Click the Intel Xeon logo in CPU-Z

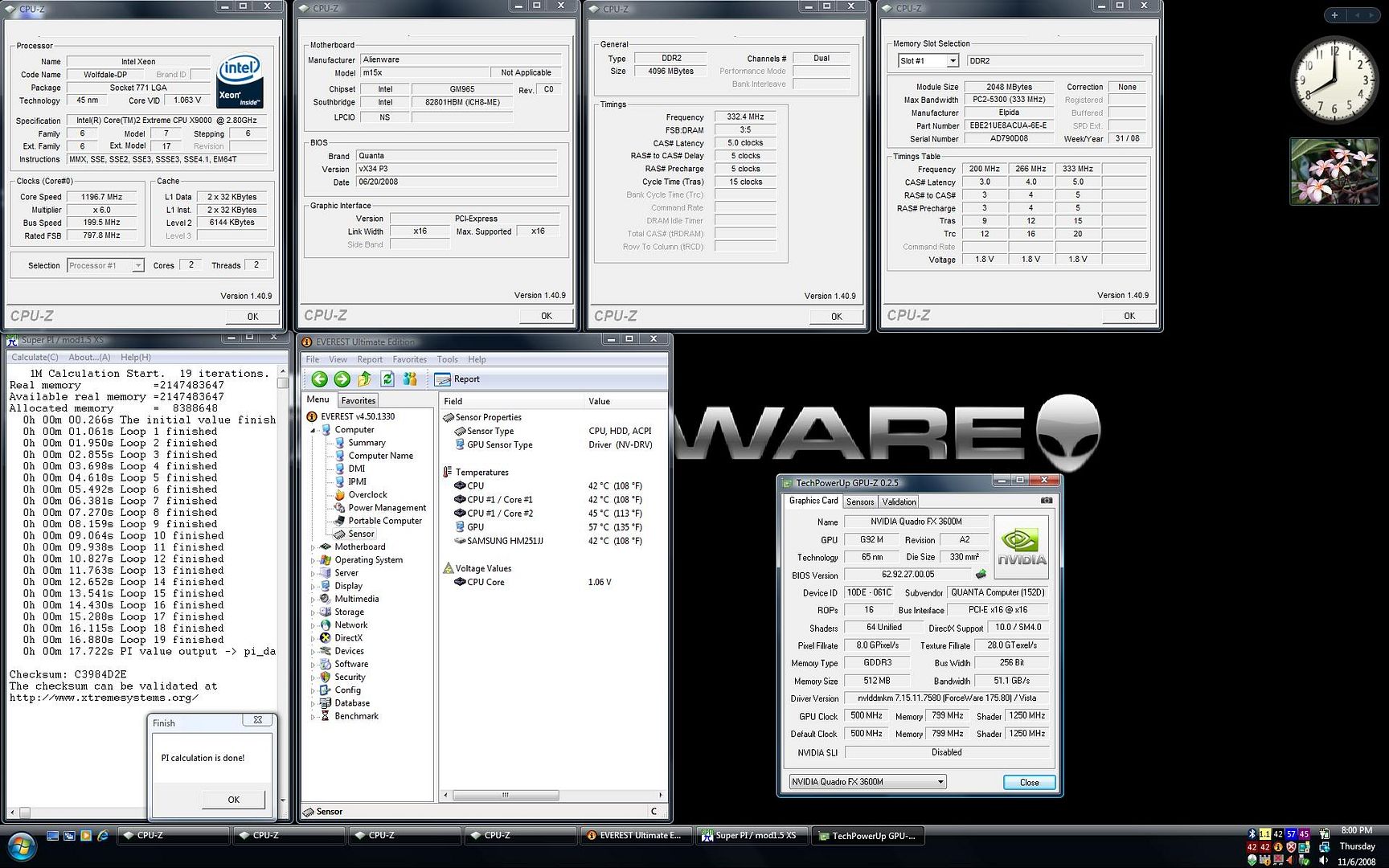click(x=240, y=81)
